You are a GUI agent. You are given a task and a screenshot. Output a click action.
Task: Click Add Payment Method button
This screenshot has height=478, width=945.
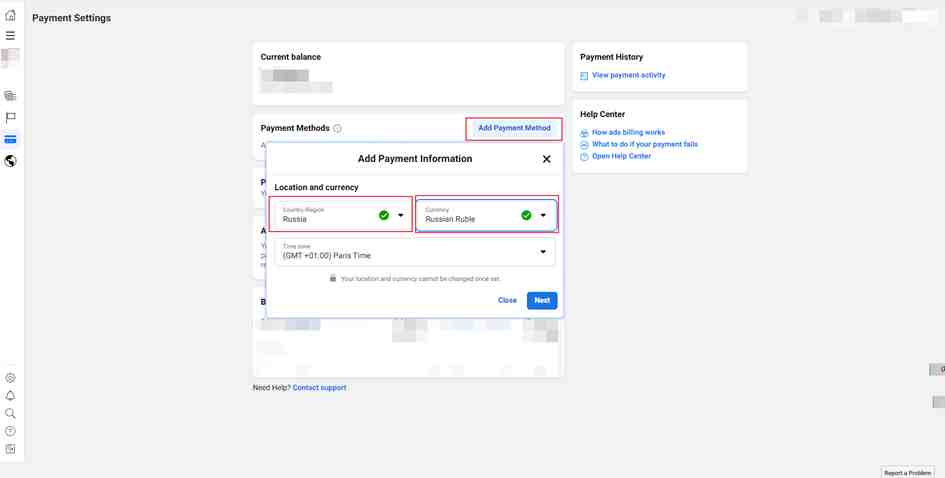pos(514,128)
